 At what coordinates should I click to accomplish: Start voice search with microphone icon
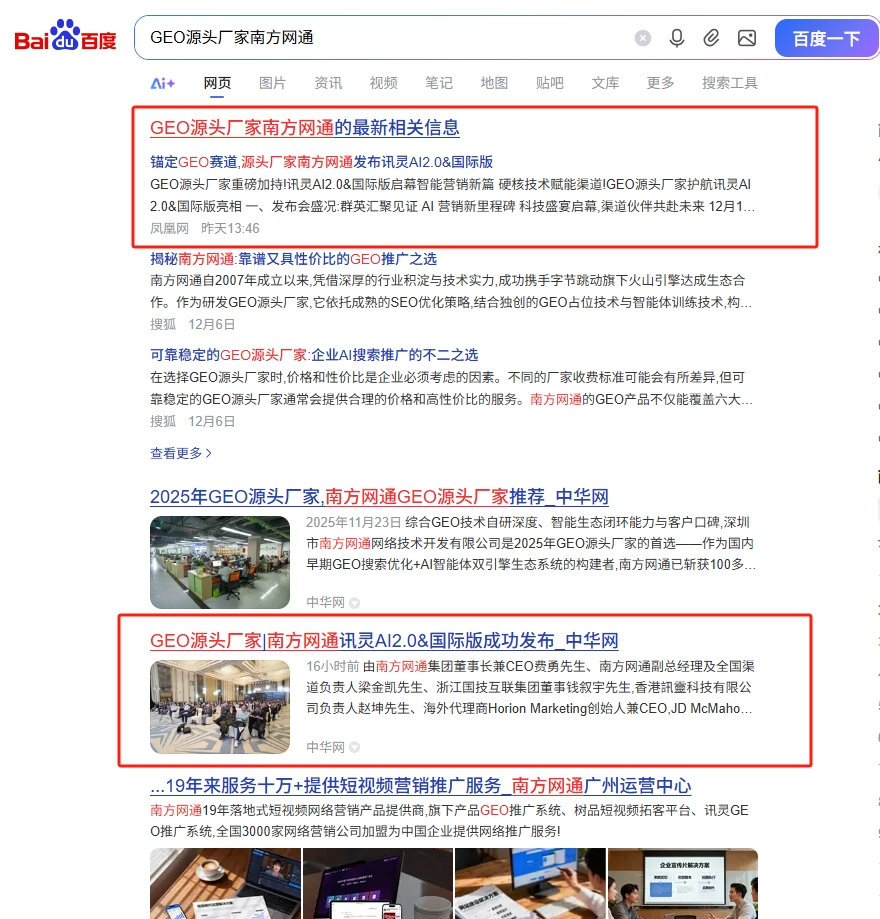[x=677, y=38]
